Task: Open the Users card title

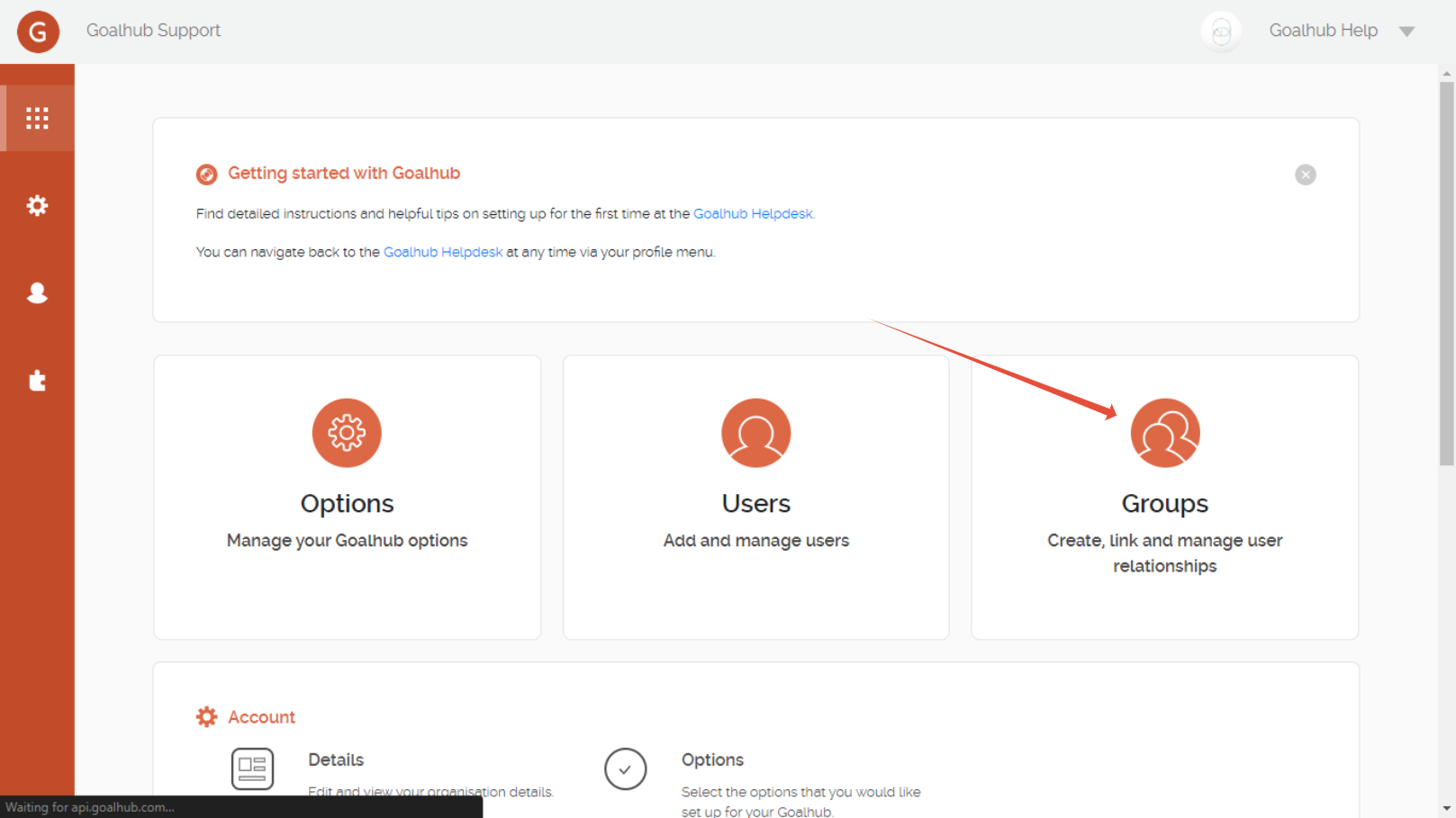Action: pos(756,504)
